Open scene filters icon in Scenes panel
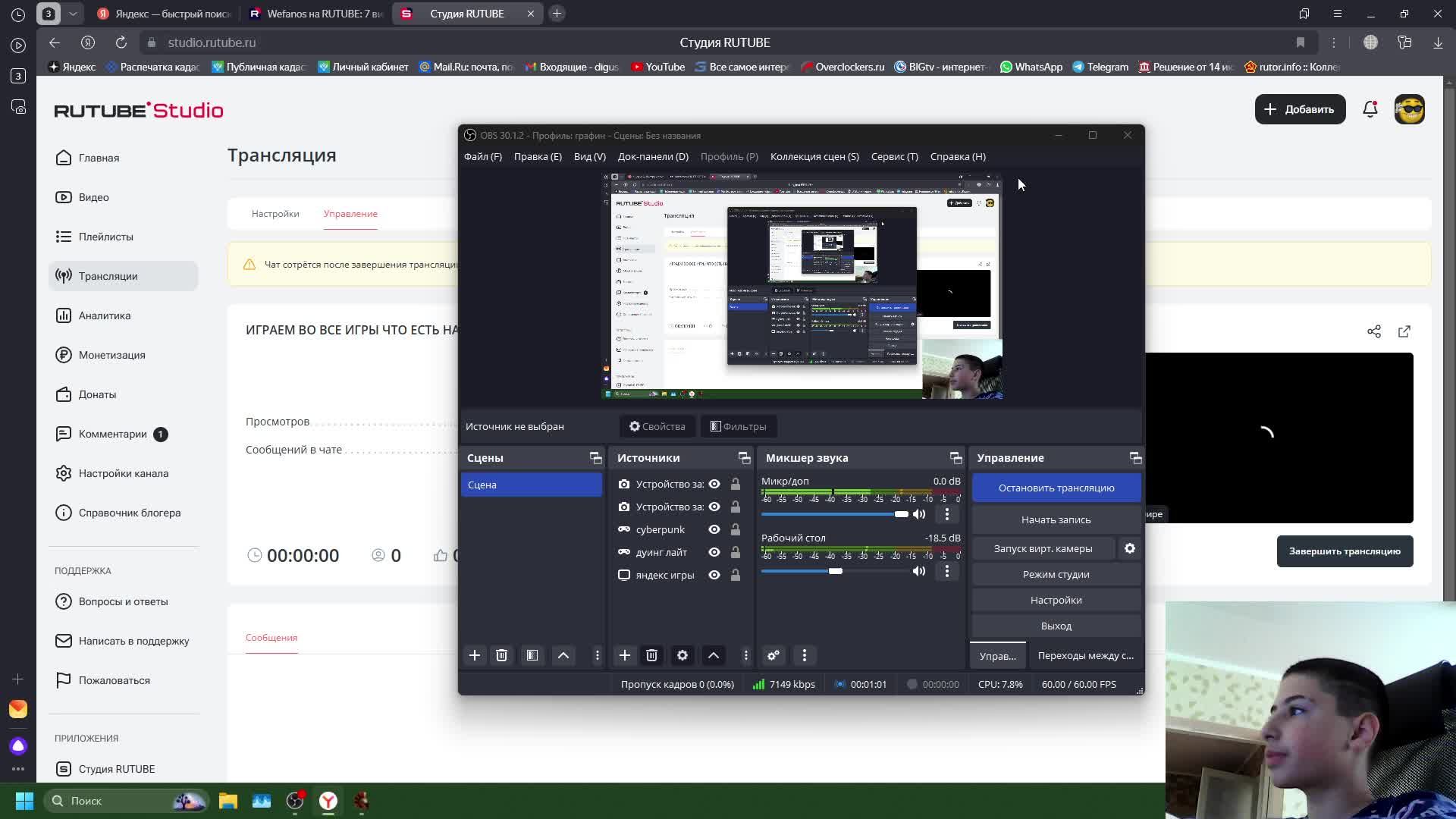 coord(532,655)
